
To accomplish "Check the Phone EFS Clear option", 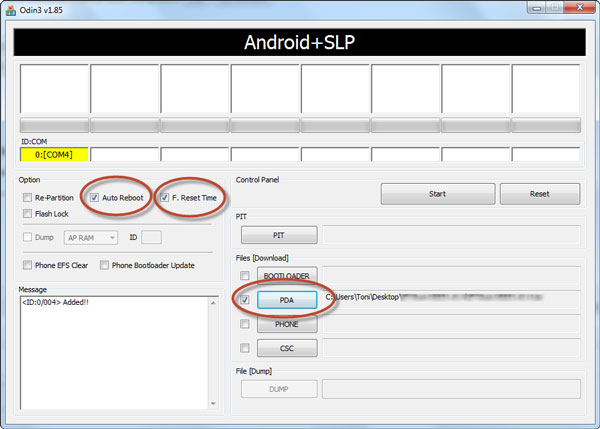I will coord(27,265).
